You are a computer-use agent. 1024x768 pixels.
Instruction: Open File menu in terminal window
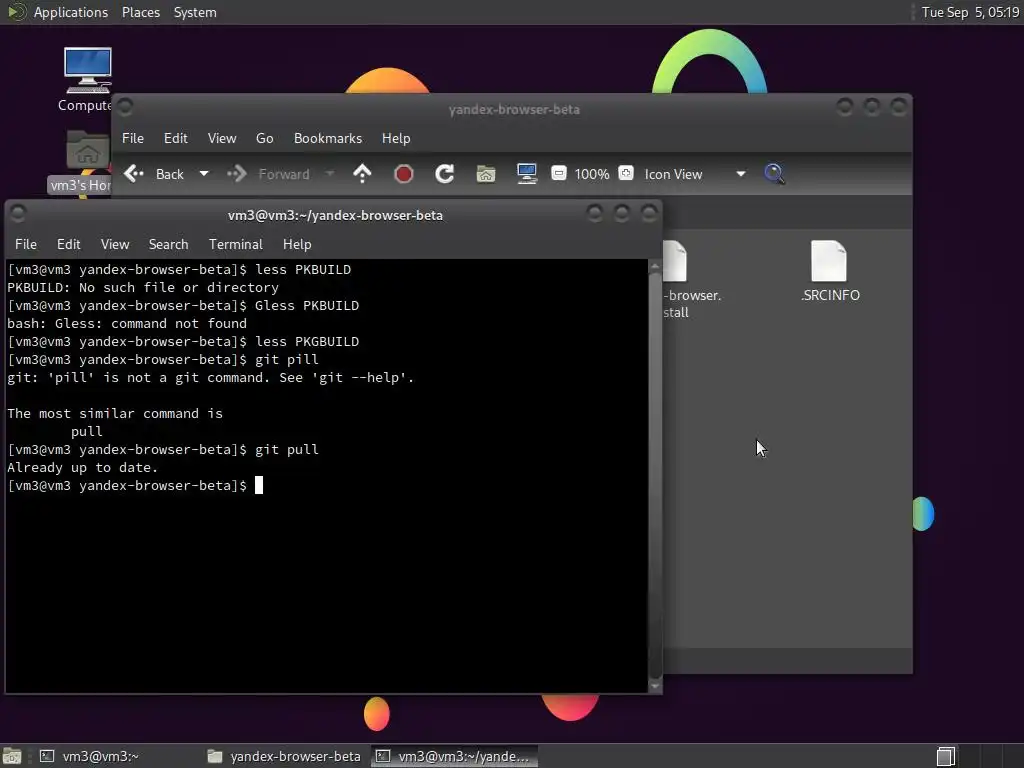click(x=25, y=244)
